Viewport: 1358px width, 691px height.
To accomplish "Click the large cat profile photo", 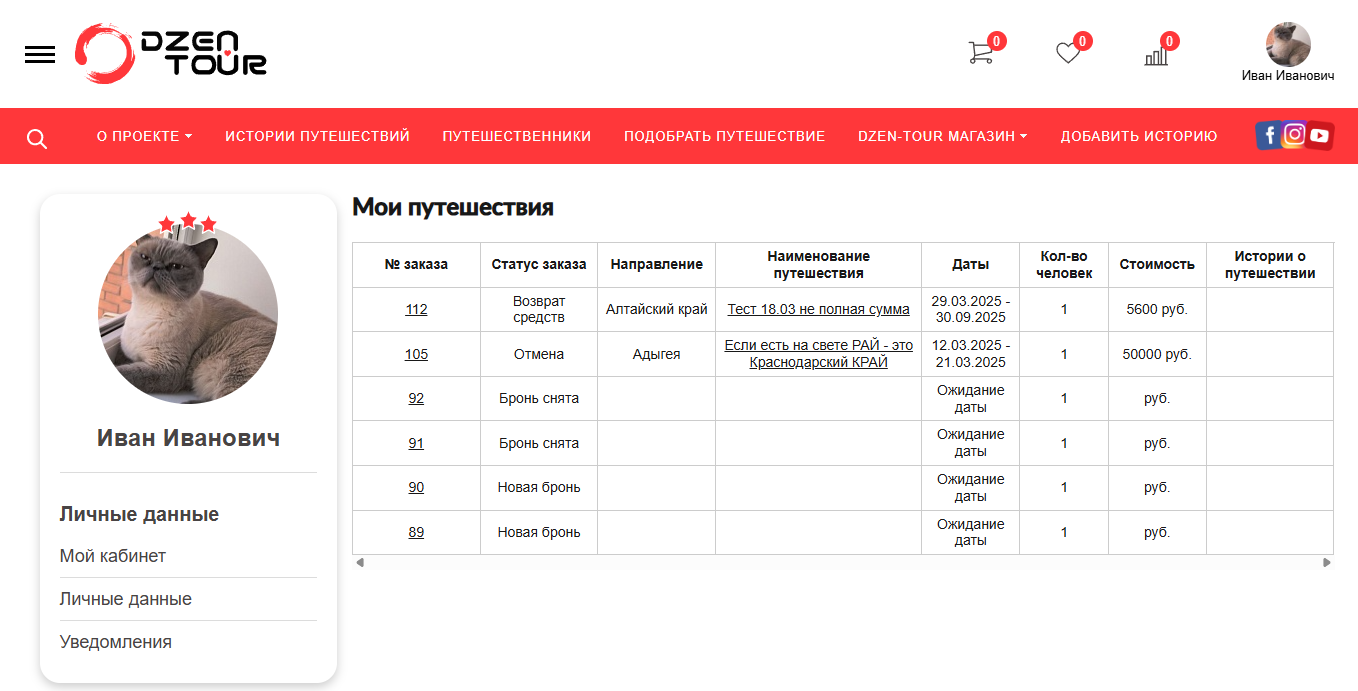I will point(188,314).
